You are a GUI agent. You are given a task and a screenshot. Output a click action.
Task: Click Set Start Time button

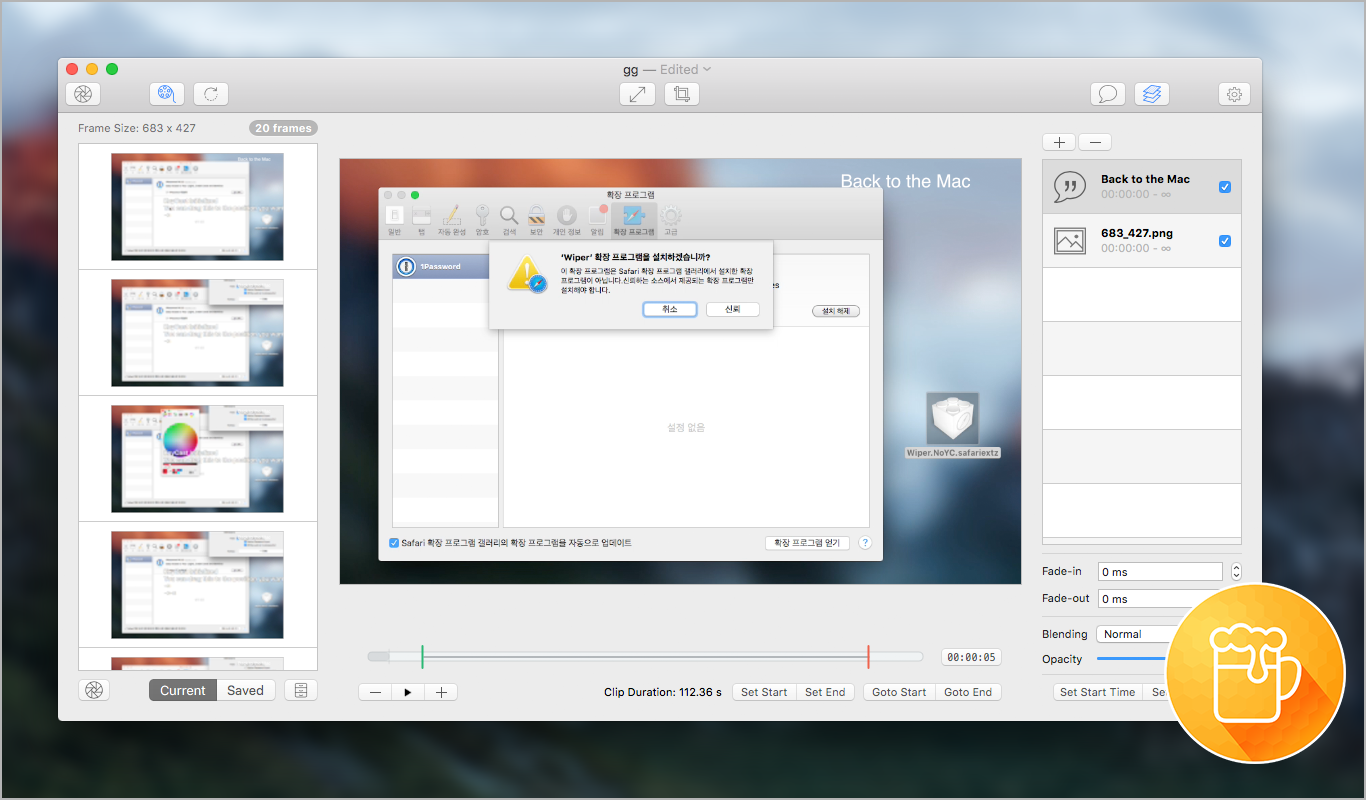pyautogui.click(x=1097, y=692)
